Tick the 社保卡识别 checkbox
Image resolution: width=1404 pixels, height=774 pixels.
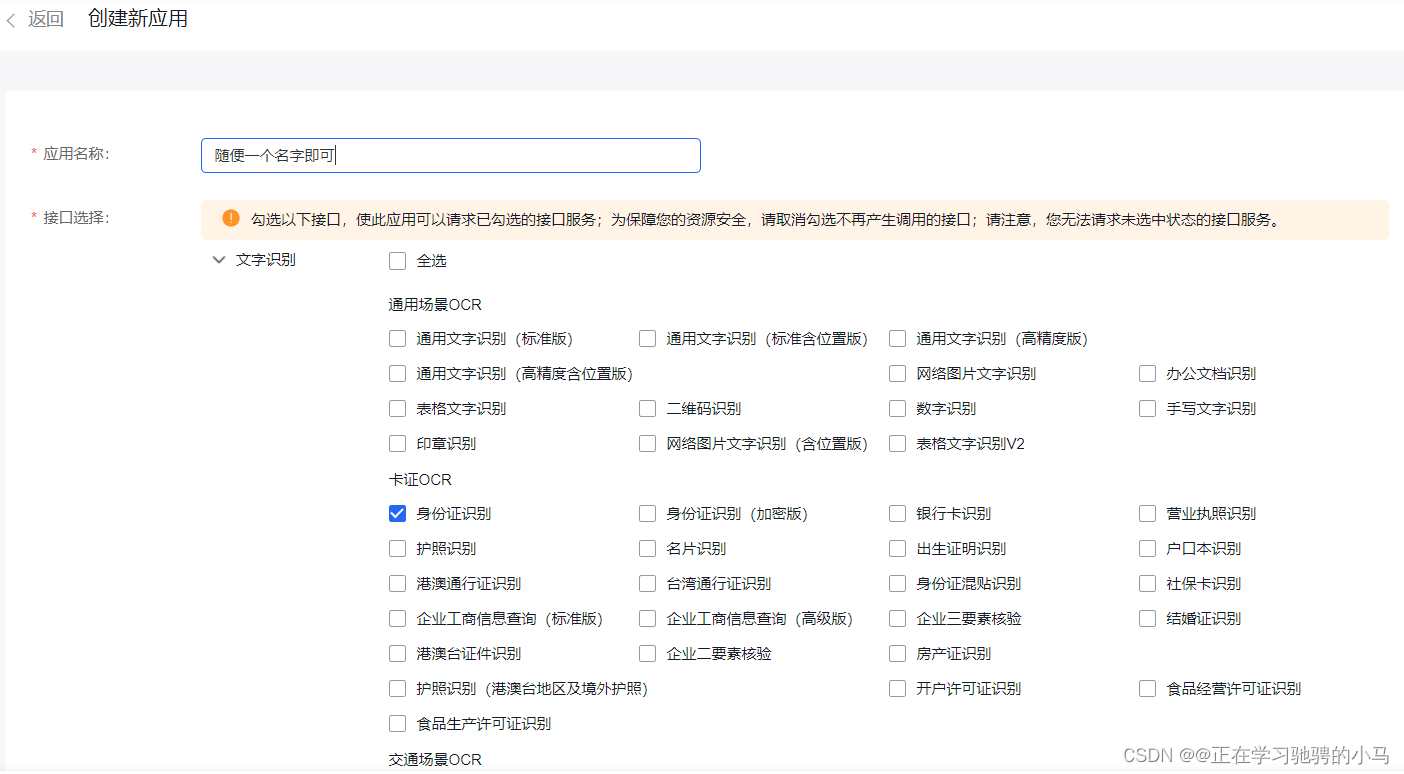[1147, 584]
